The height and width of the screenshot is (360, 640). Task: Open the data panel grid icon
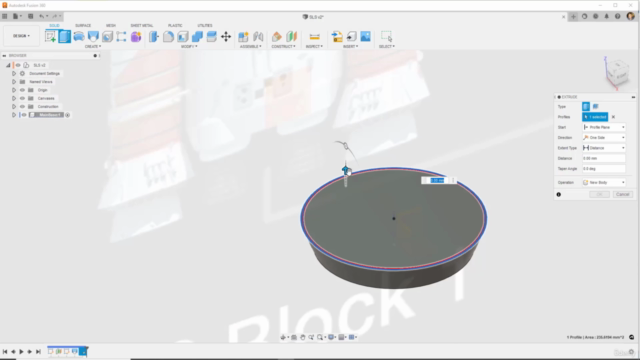pyautogui.click(x=4, y=16)
